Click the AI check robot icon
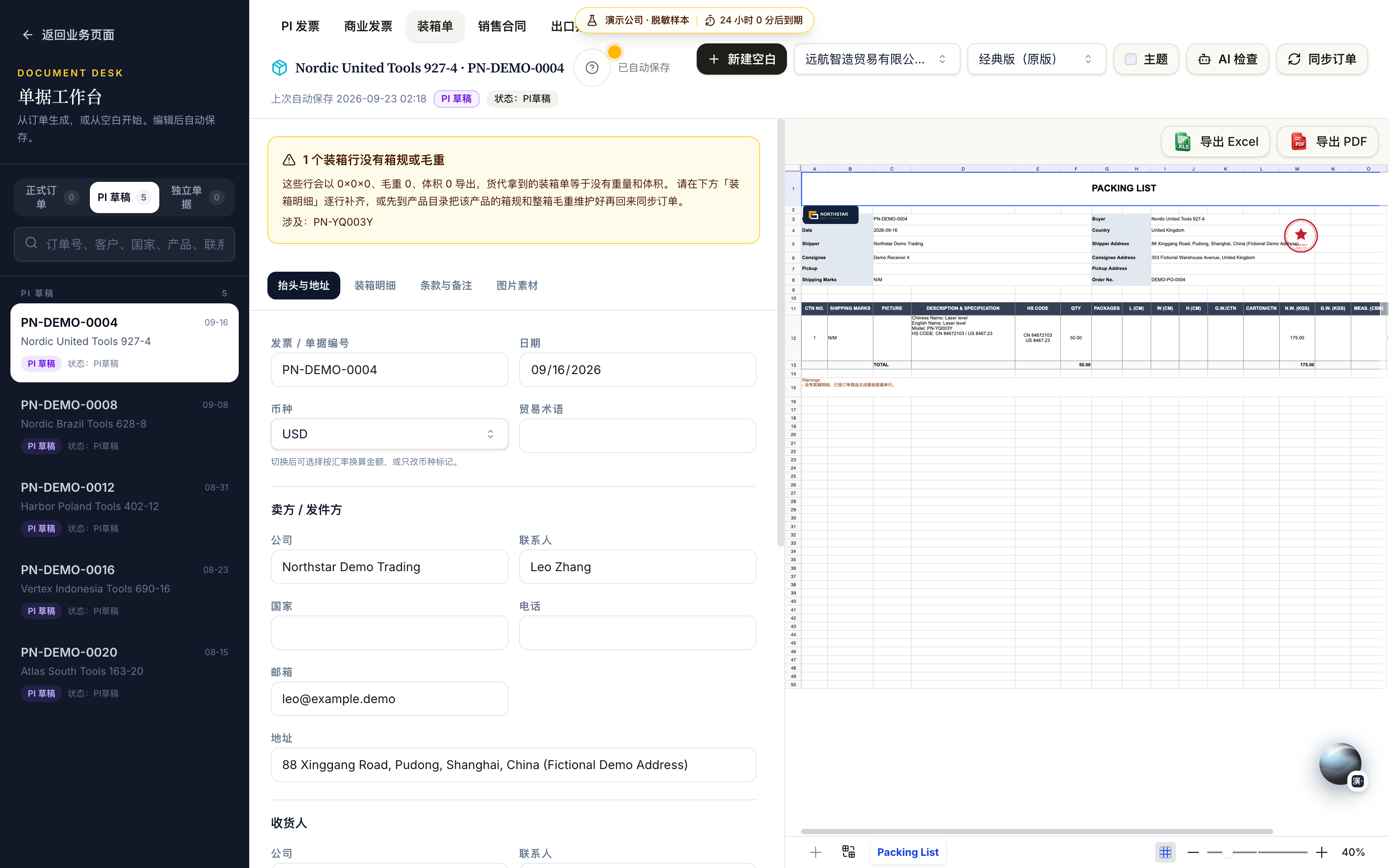The height and width of the screenshot is (868, 1389). pos(1205,59)
